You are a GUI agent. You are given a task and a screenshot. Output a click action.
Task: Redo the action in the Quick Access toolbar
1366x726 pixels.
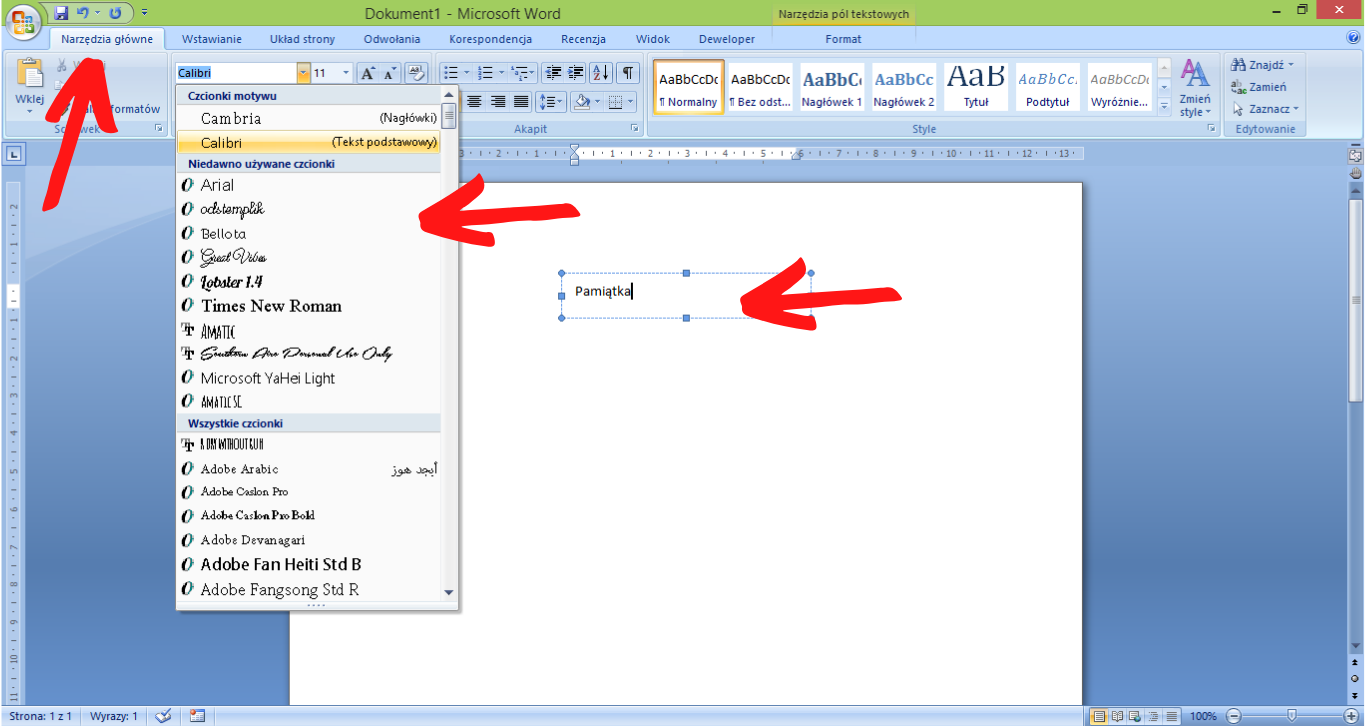115,13
